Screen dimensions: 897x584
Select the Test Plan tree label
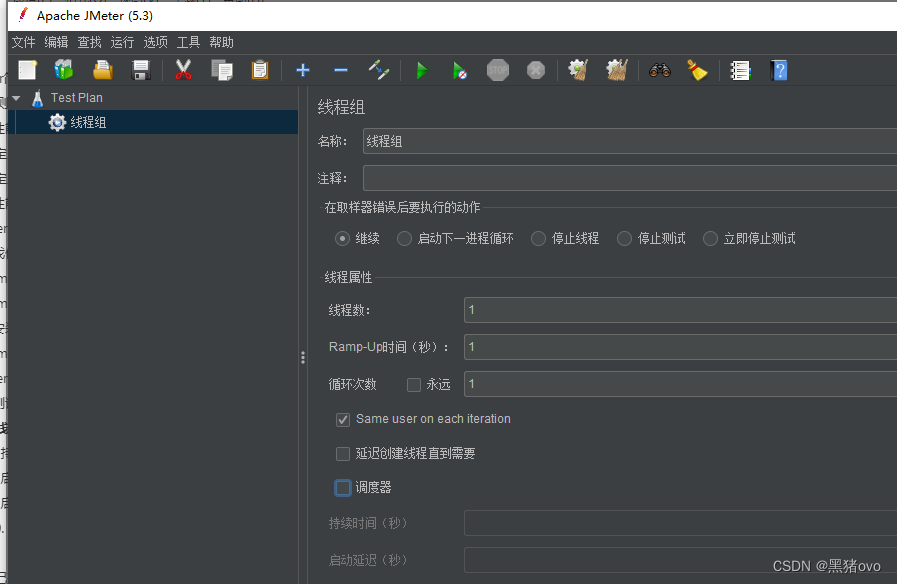(77, 98)
